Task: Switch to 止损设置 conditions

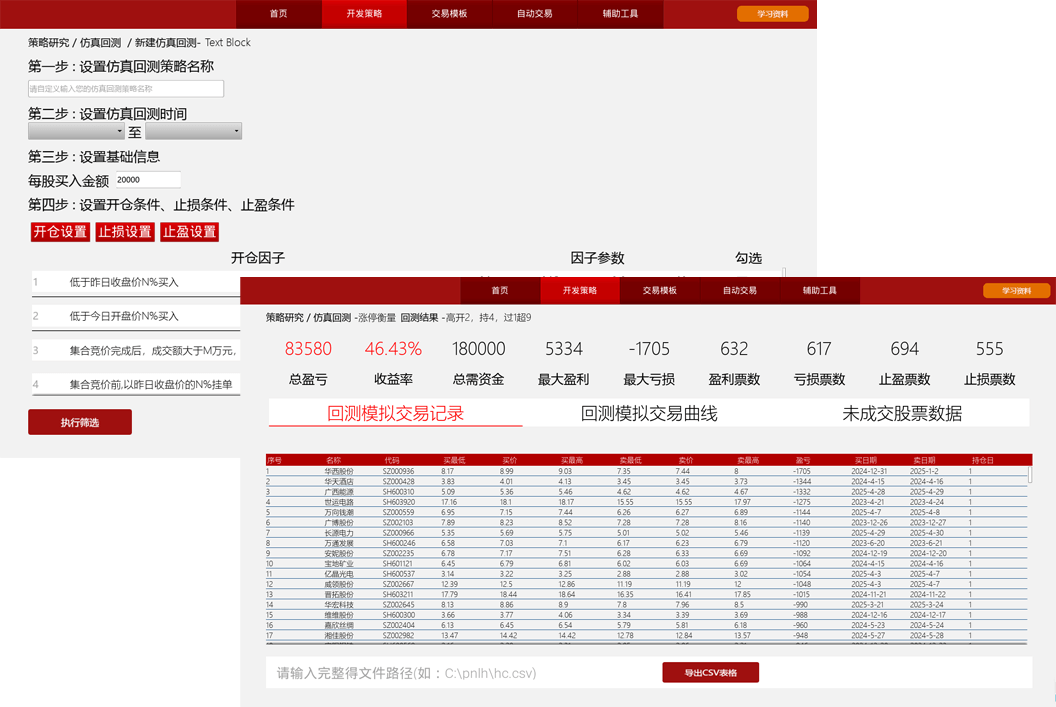Action: pos(125,232)
